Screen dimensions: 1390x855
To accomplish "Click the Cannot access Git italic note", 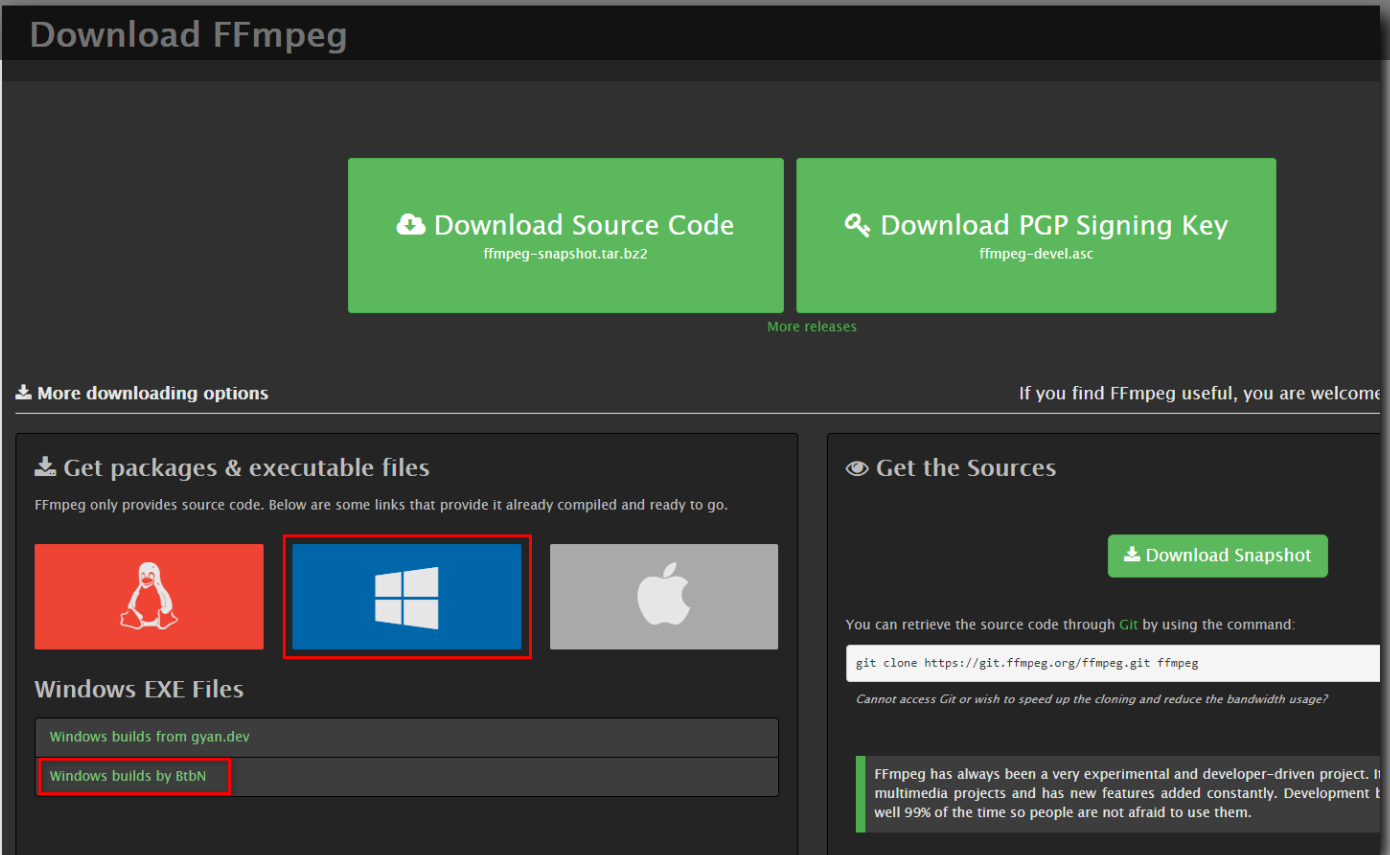I will pos(1092,699).
